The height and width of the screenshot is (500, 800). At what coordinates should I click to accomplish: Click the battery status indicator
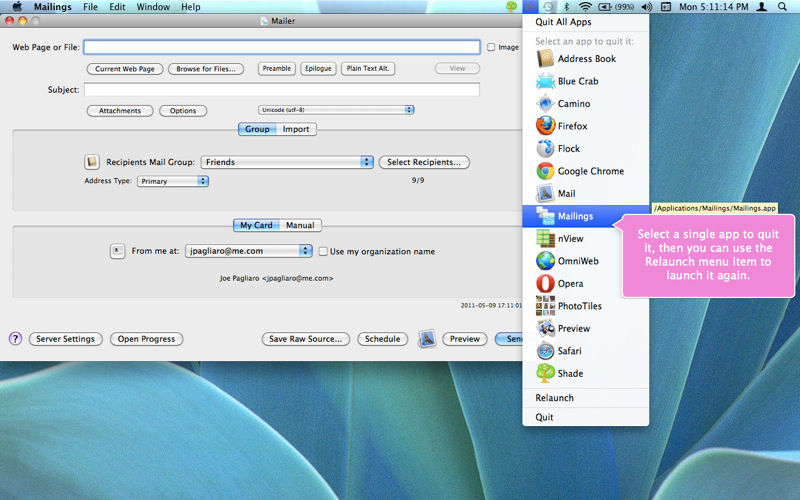(x=616, y=7)
